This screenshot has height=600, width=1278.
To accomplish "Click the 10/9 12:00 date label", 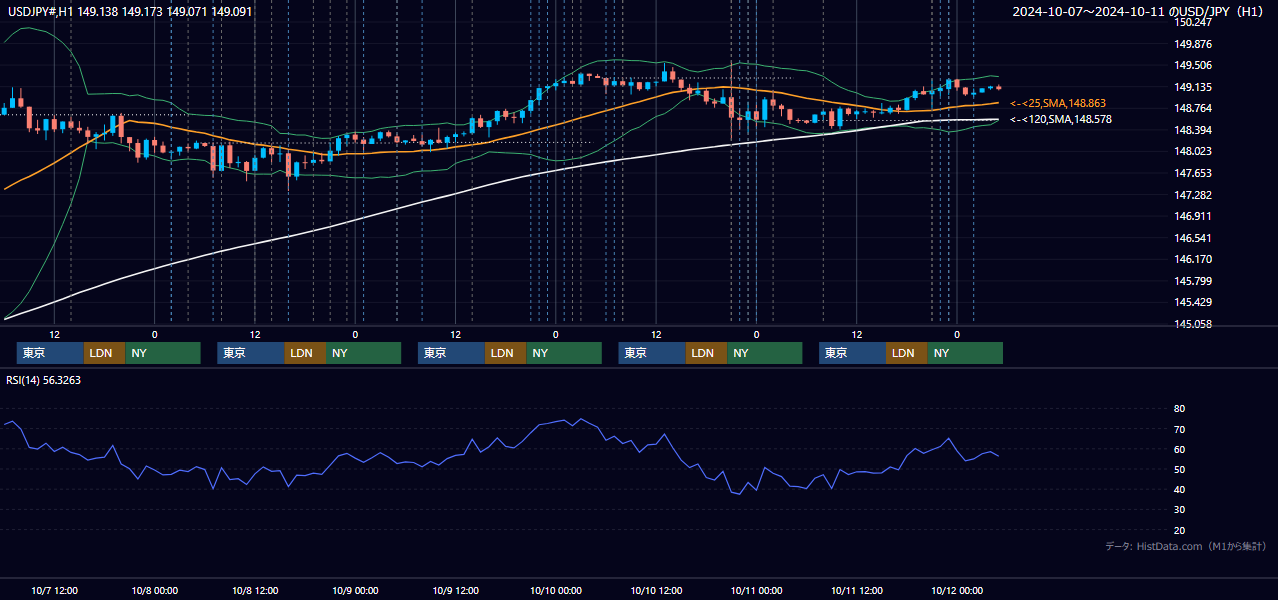I will pyautogui.click(x=455, y=590).
